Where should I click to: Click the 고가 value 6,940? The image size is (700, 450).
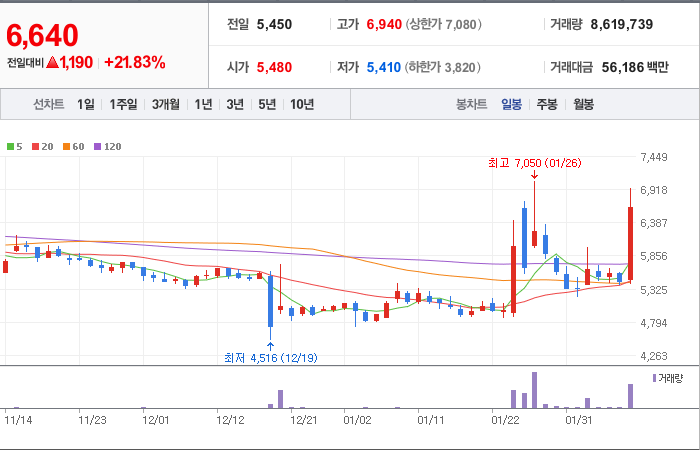384,24
